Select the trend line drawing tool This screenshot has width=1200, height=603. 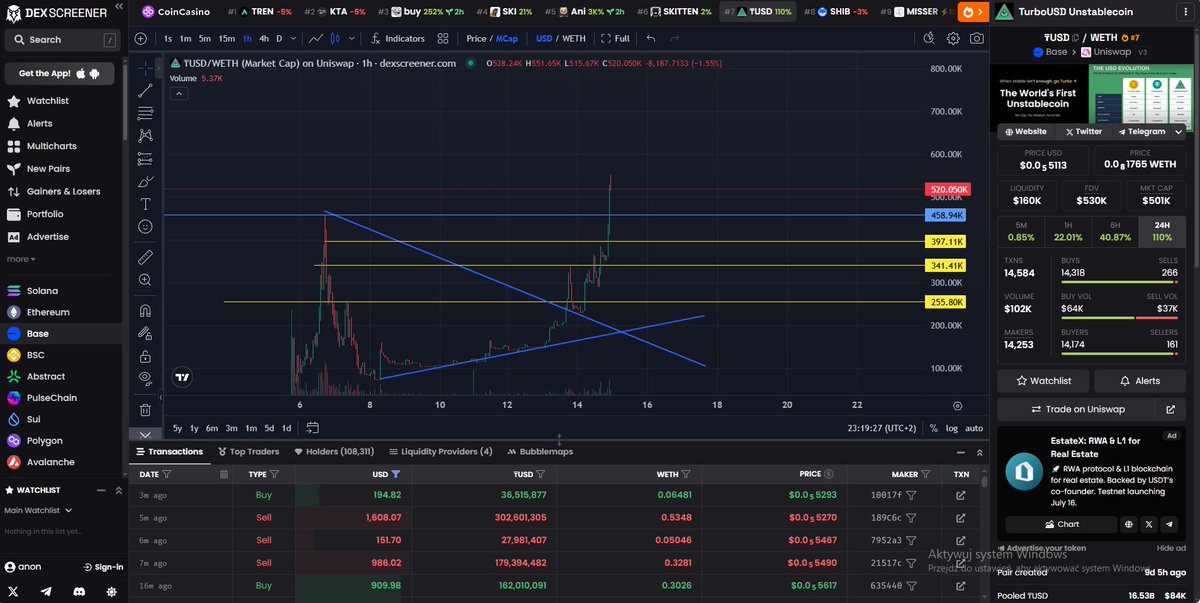click(x=146, y=91)
